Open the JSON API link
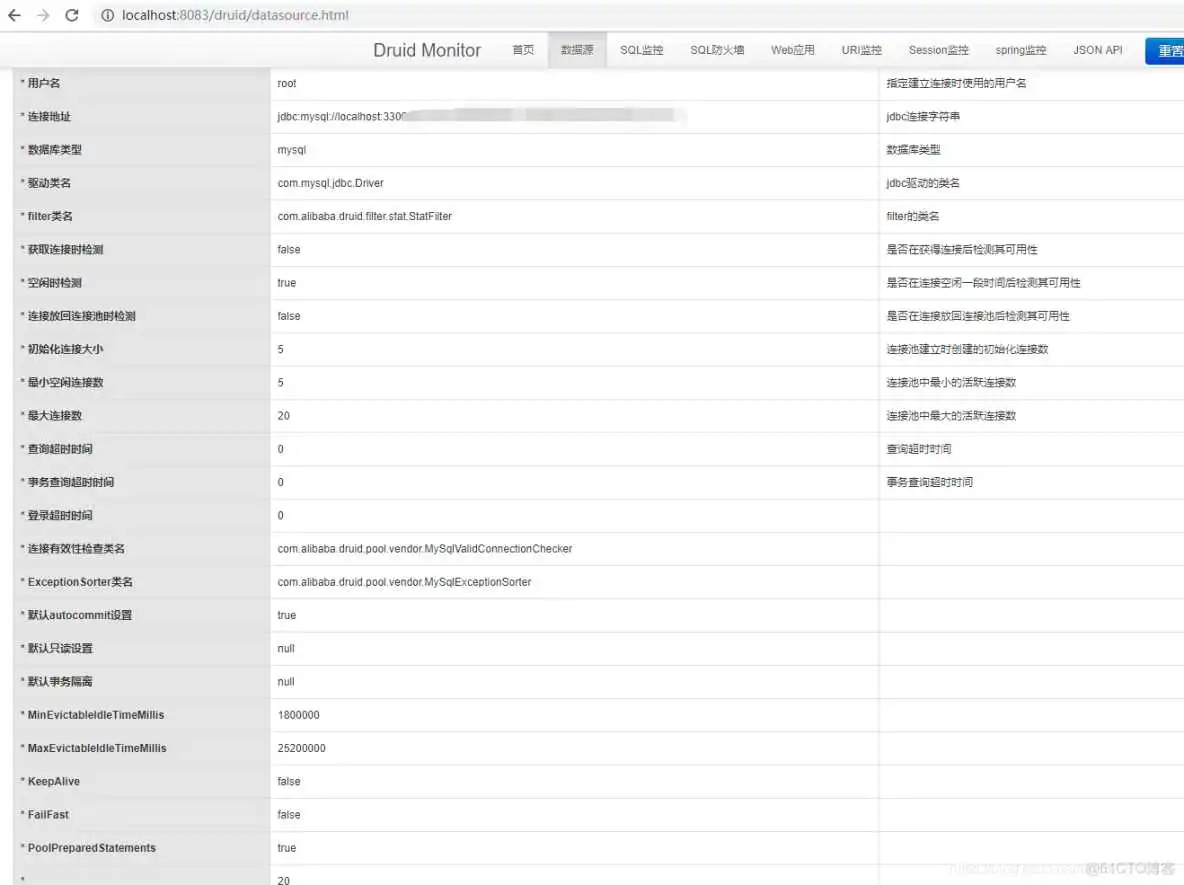The image size is (1184, 885). pos(1097,50)
